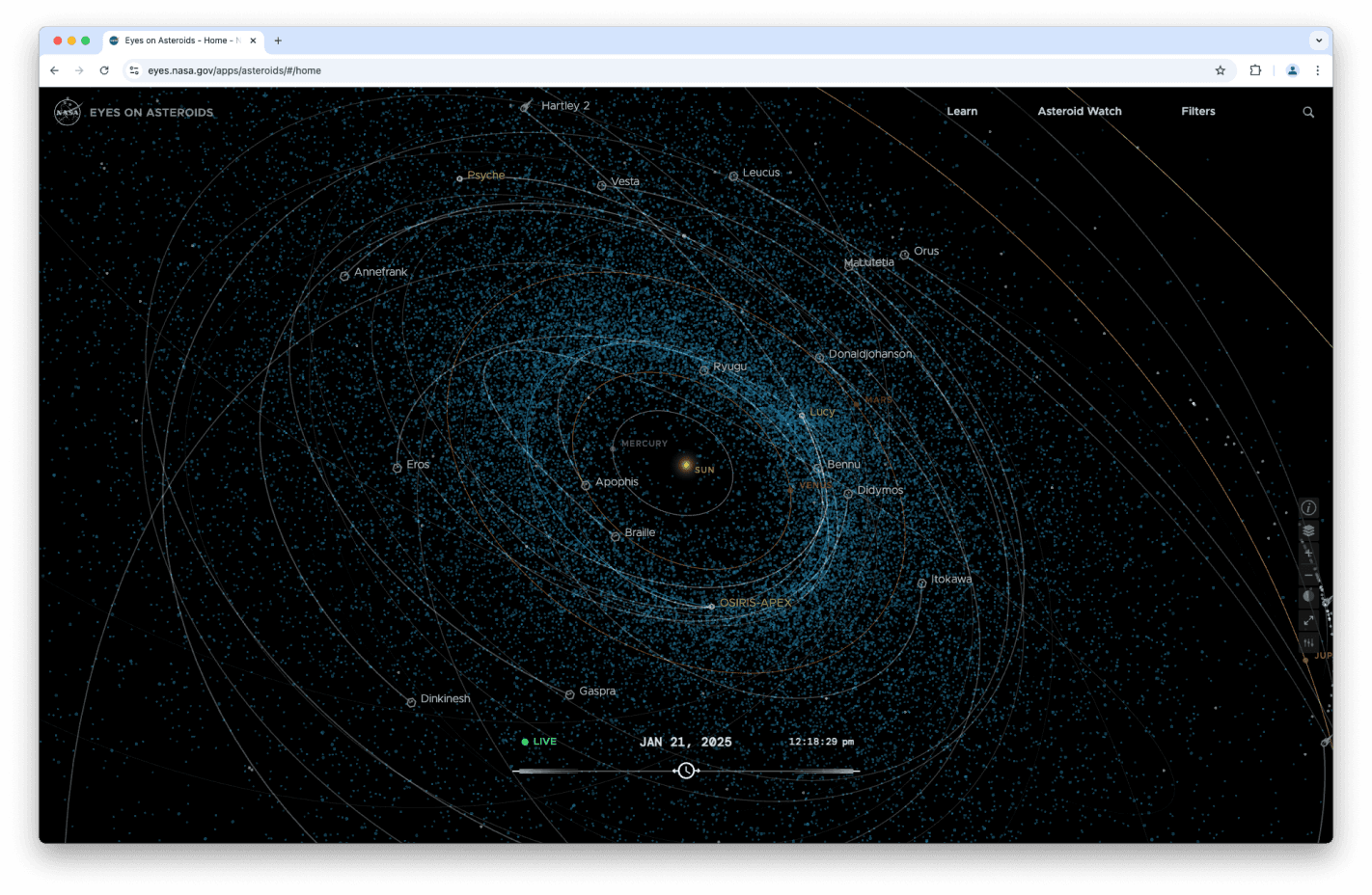Click the clock handle on time slider
This screenshot has width=1372, height=895.
pos(686,771)
